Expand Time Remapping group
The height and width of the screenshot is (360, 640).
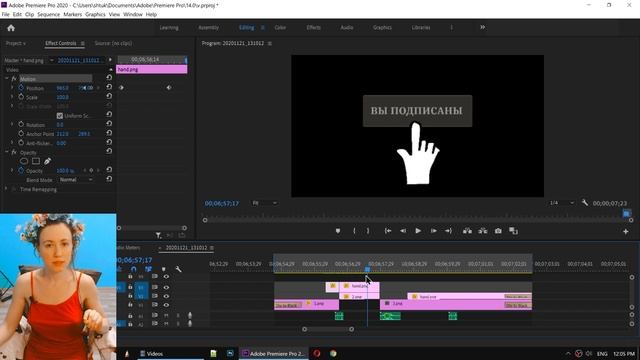7,189
